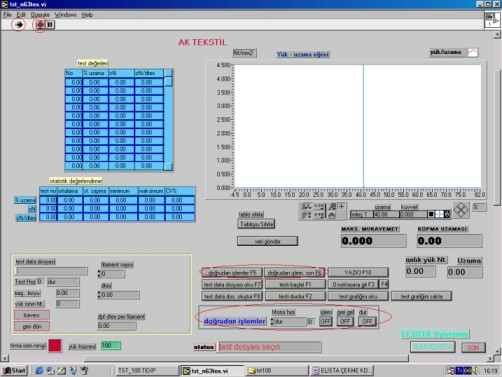Screen dimensions: 502x377
Task: Open the Test Hızı dur selector
Action: pos(63,282)
